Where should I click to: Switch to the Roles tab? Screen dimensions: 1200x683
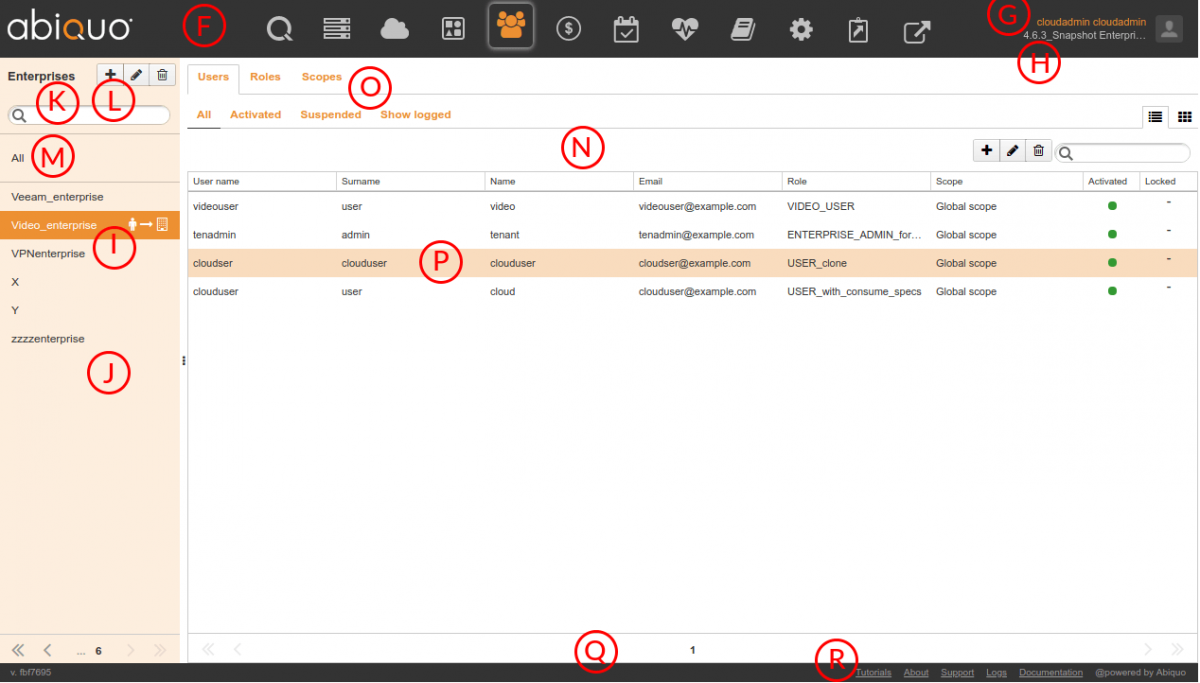coord(265,77)
